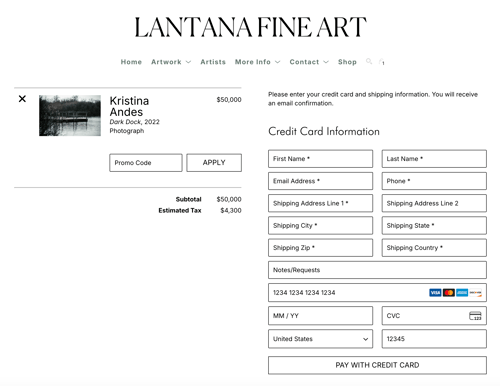Focus the Last Name field
This screenshot has height=386, width=500.
[x=434, y=159]
